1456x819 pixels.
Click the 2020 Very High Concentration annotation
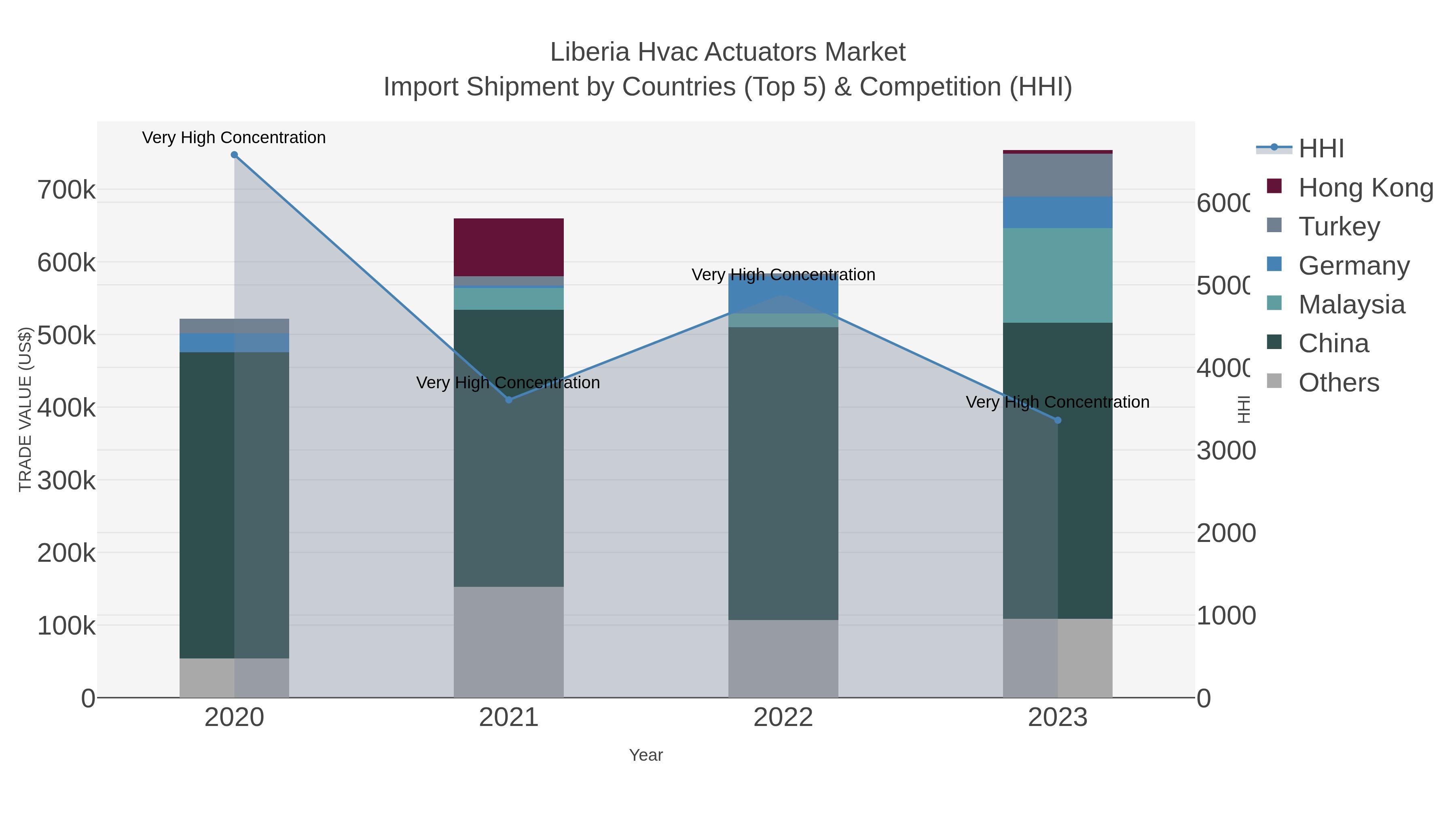[x=234, y=138]
